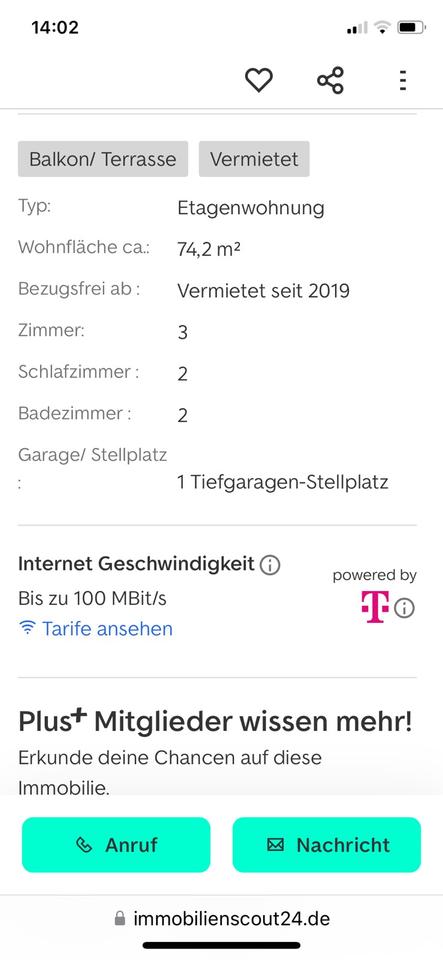The height and width of the screenshot is (960, 443).
Task: Open the three-dot overflow menu
Action: tap(402, 80)
